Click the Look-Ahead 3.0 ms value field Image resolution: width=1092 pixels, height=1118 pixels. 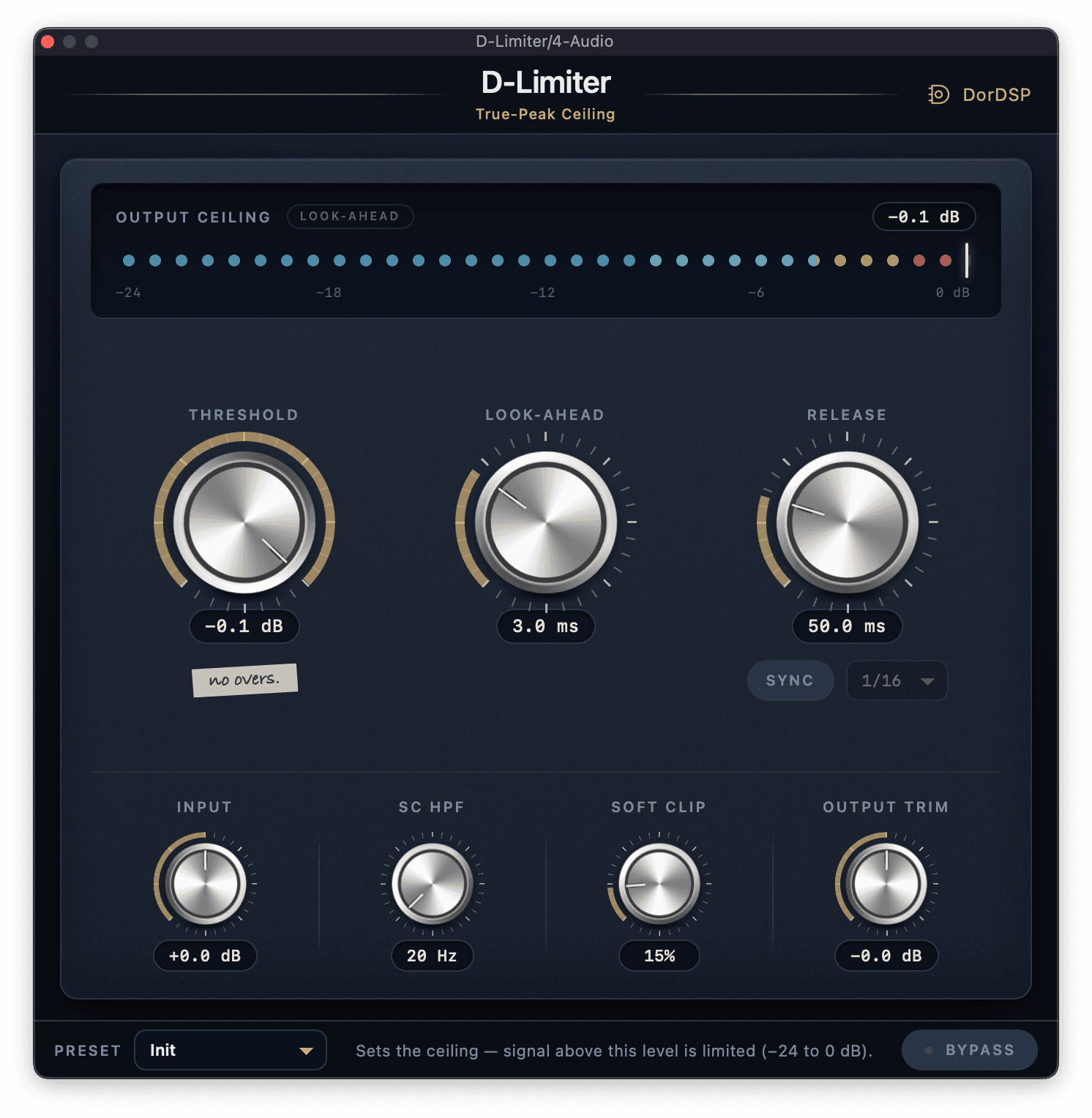546,626
